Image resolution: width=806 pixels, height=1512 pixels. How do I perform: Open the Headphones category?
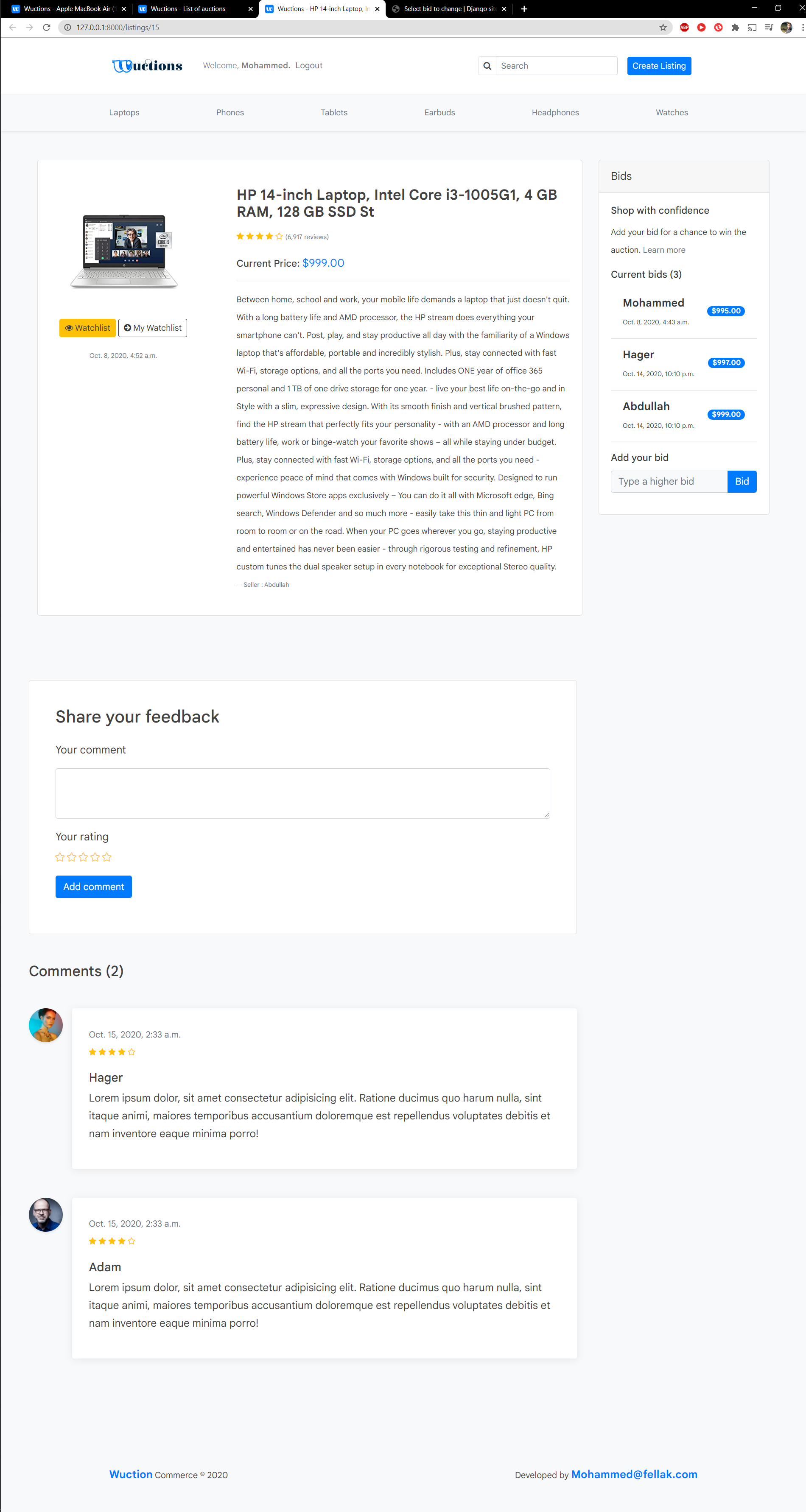pyautogui.click(x=555, y=113)
